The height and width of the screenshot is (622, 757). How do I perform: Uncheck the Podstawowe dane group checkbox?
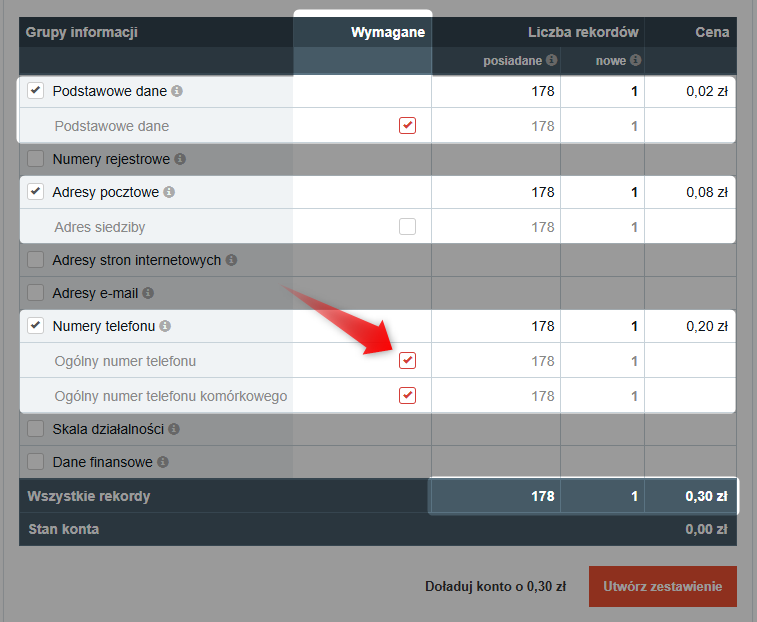(36, 91)
